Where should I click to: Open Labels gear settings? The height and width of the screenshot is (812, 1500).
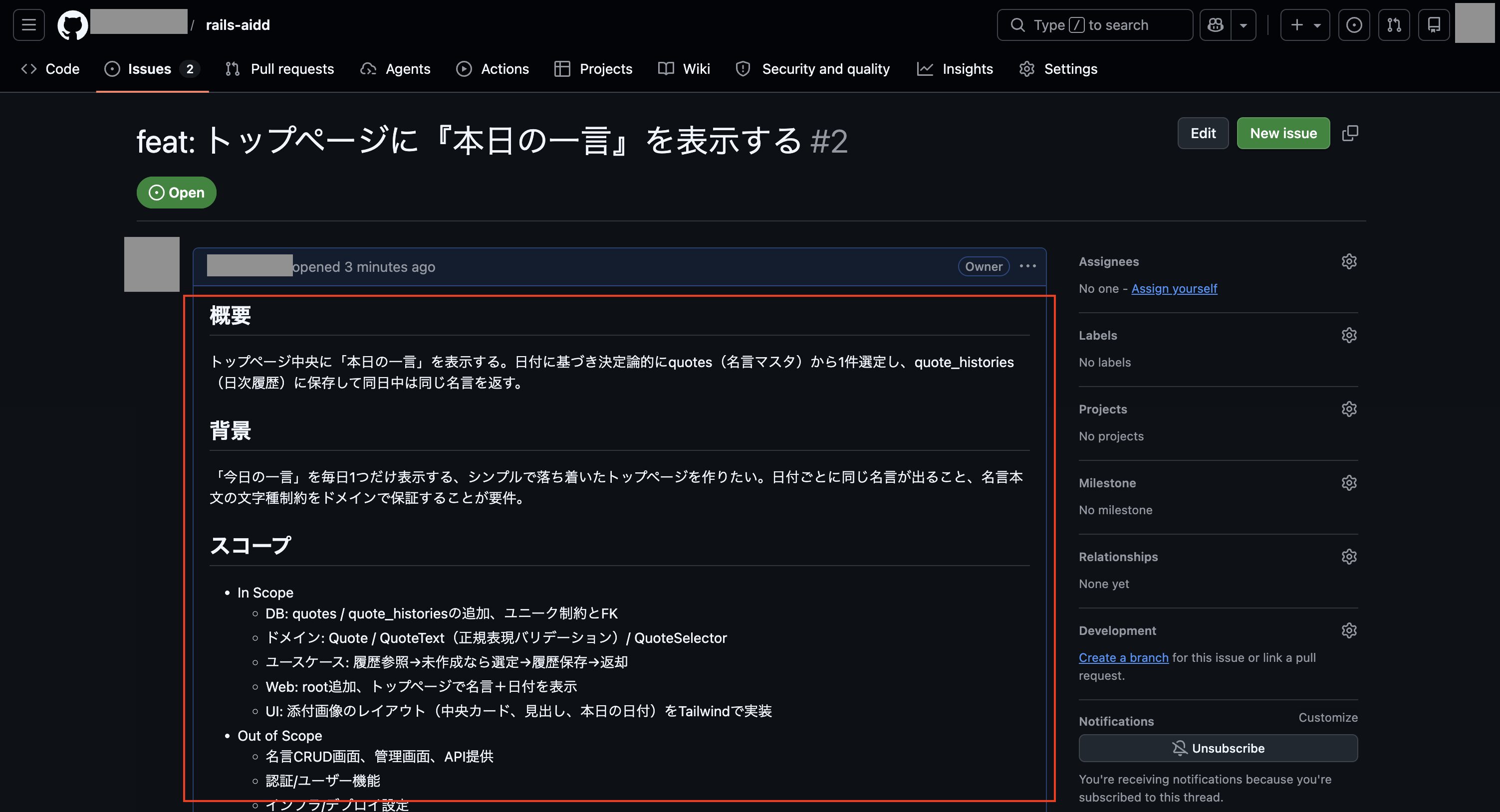pos(1349,335)
